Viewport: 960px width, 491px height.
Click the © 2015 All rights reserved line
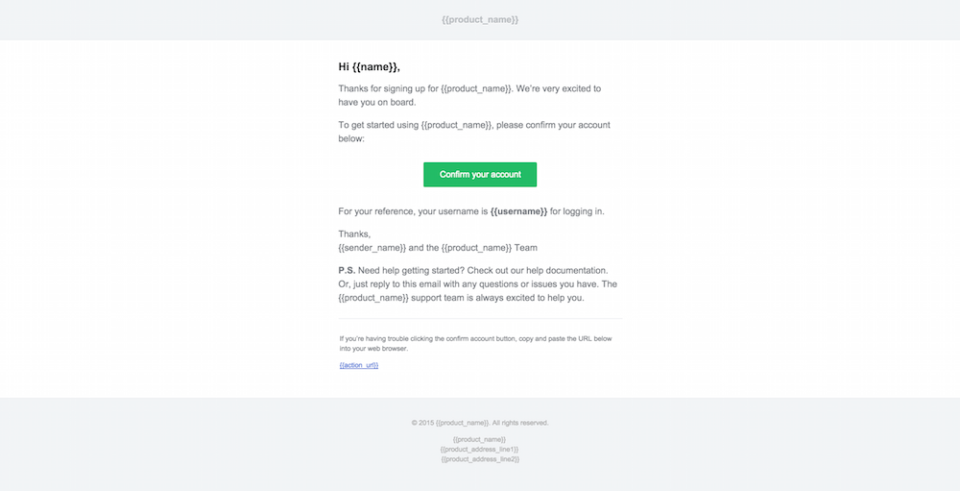[x=480, y=423]
